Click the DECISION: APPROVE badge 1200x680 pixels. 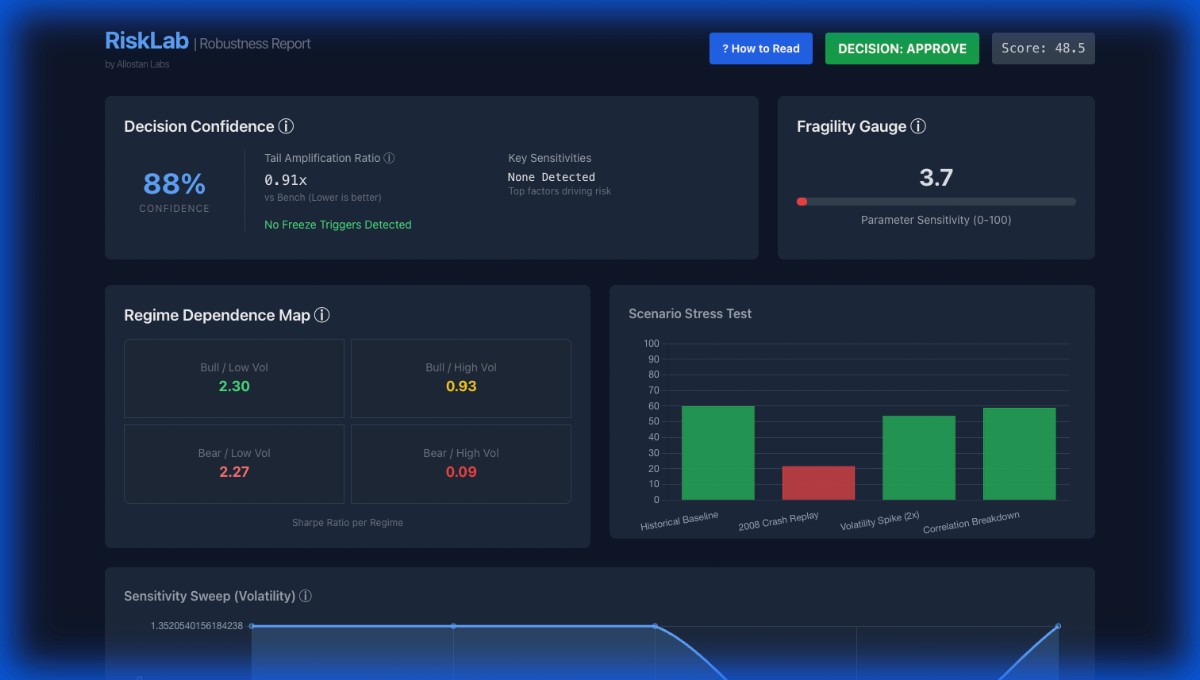tap(902, 48)
